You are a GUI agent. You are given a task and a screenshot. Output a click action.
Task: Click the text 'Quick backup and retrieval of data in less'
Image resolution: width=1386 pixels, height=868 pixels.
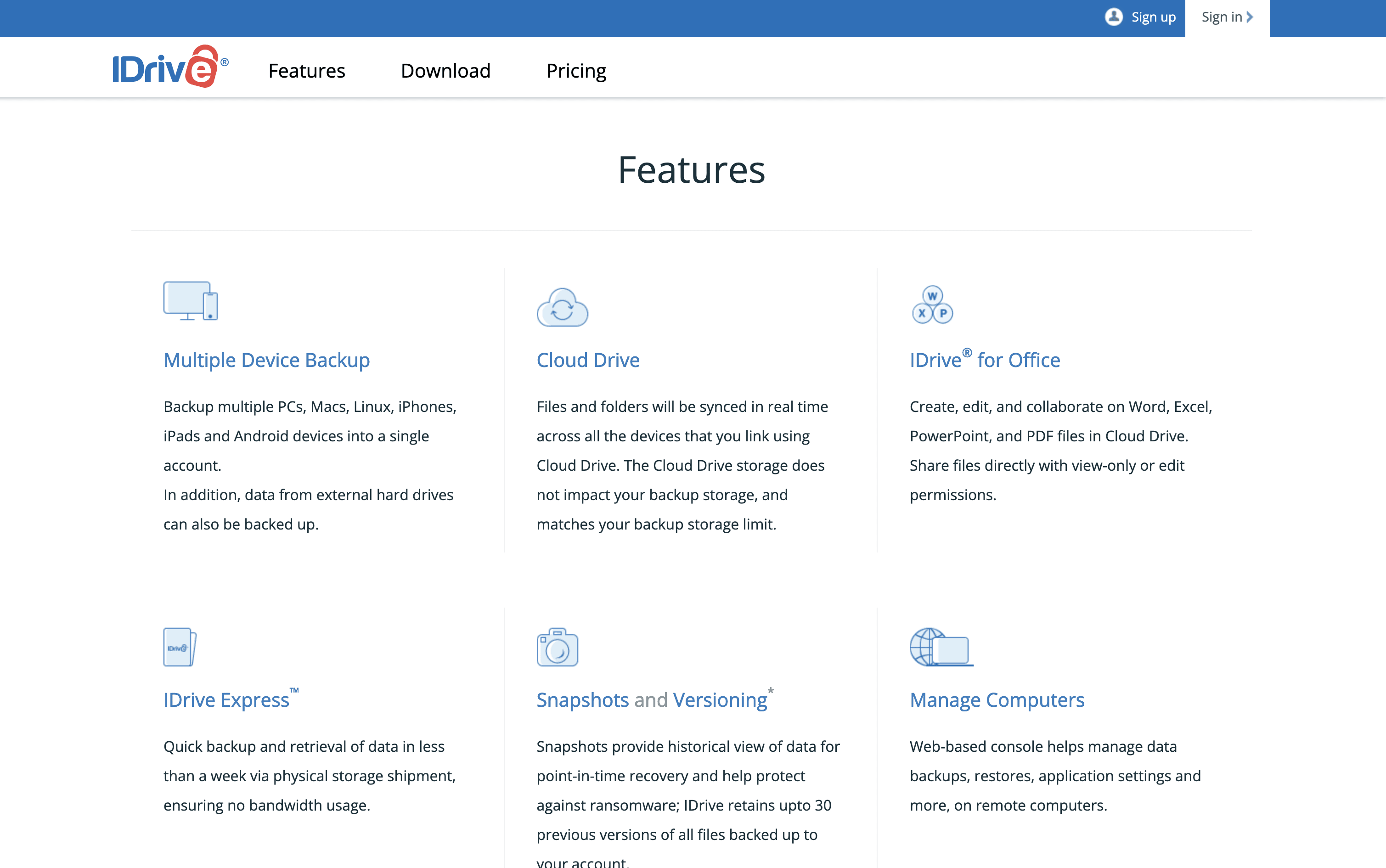pyautogui.click(x=304, y=746)
